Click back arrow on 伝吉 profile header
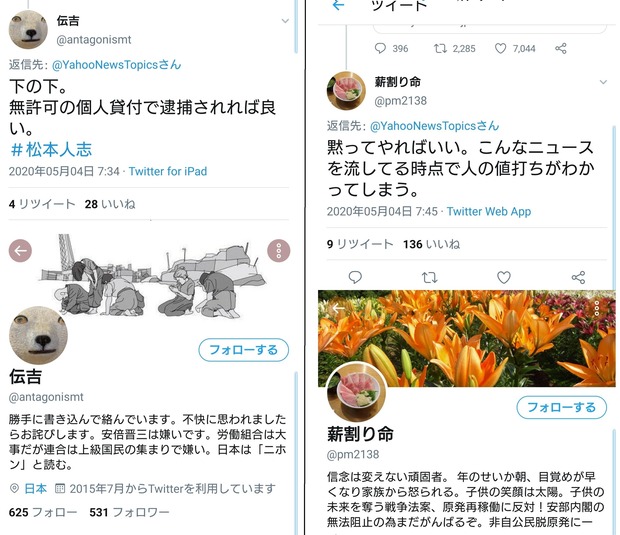Screen dimensions: 620x535 [20, 250]
